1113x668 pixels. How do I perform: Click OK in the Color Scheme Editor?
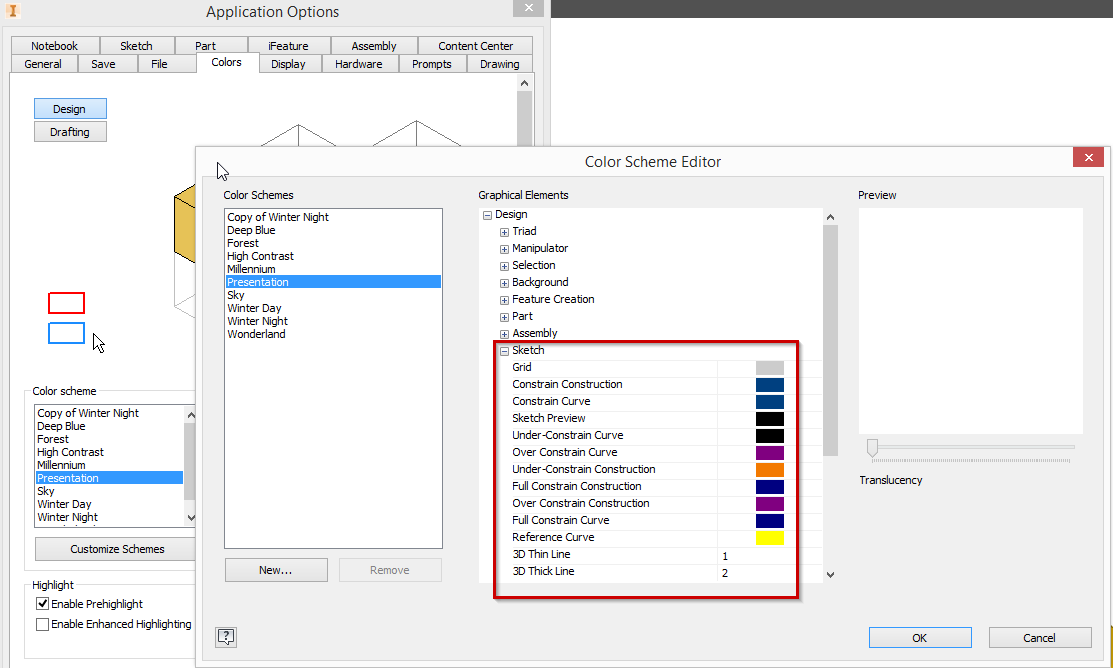(919, 637)
